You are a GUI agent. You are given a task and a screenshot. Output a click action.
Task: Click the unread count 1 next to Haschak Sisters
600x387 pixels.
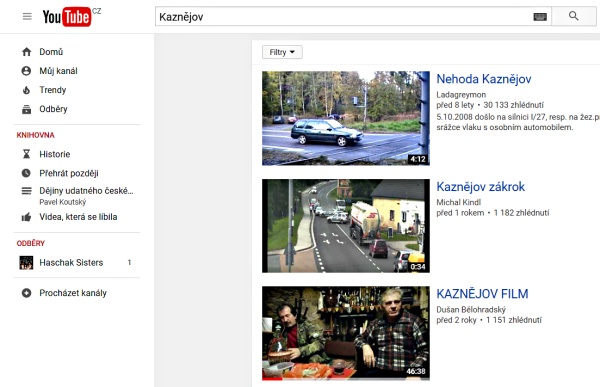point(129,263)
